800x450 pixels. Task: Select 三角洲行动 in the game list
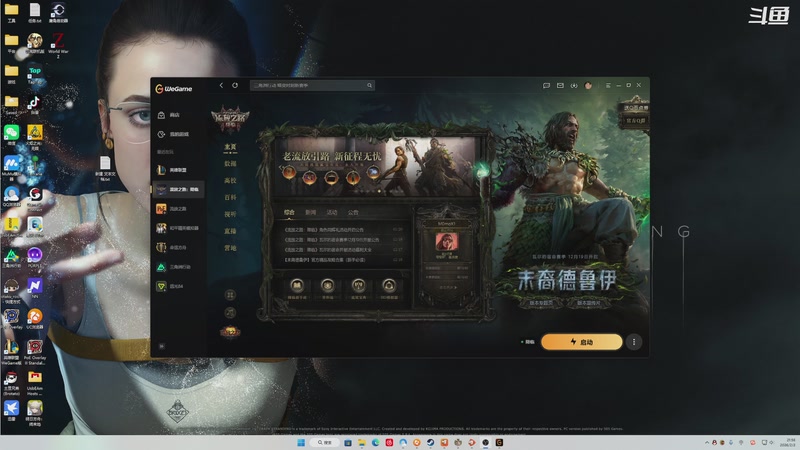[178, 267]
